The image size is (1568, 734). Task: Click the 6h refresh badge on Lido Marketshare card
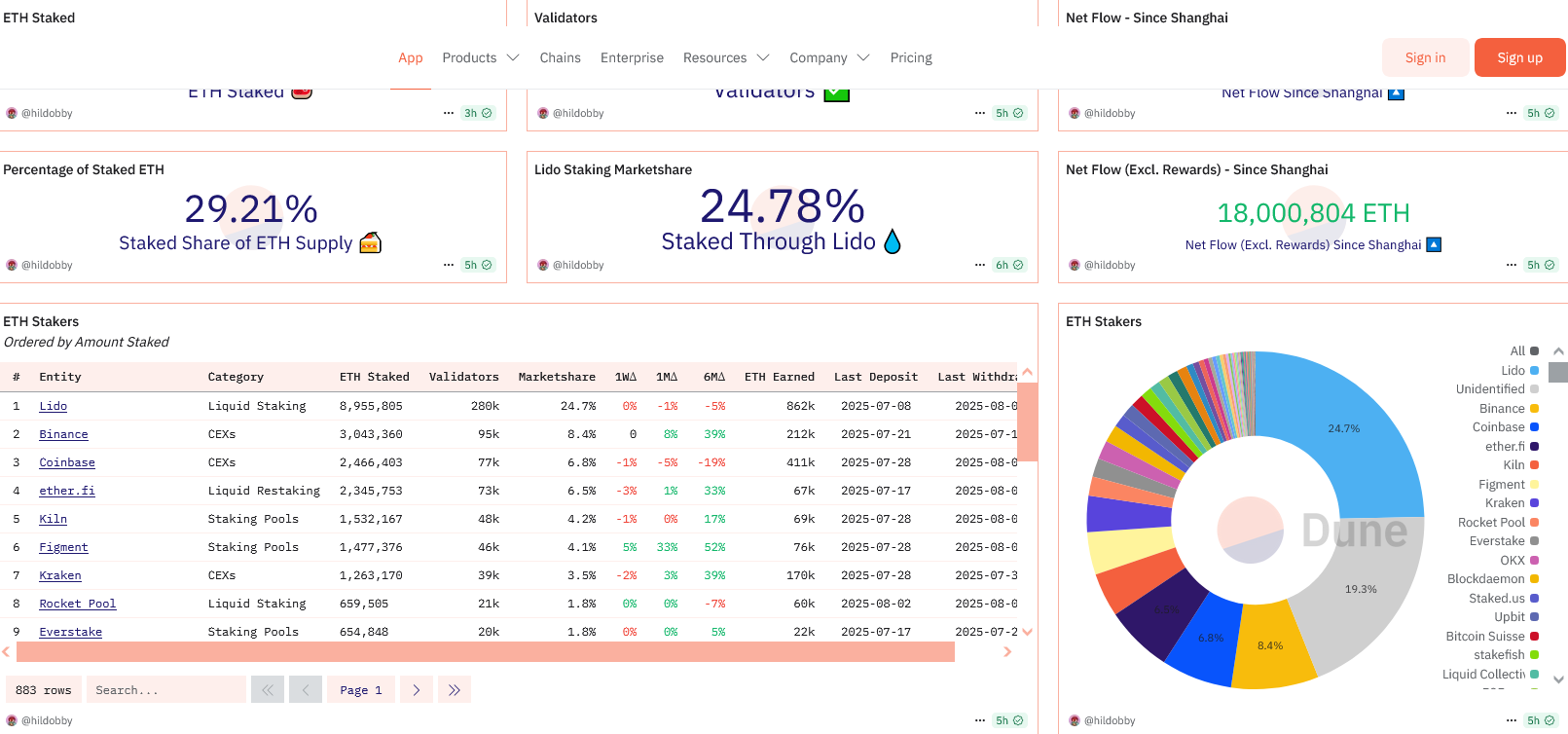click(1009, 265)
